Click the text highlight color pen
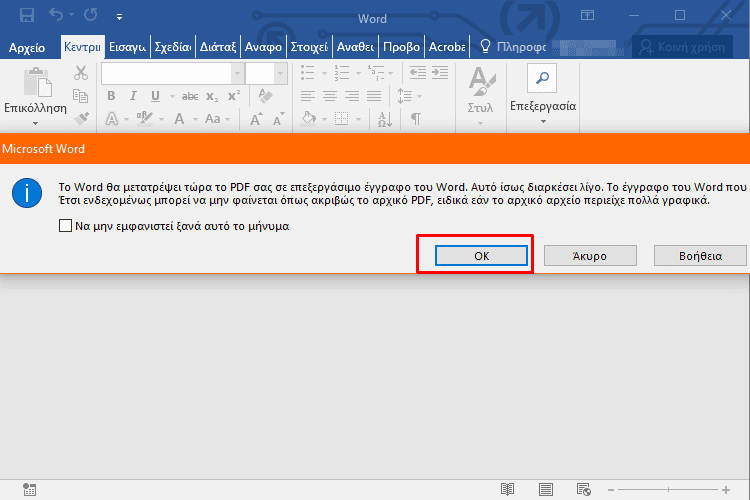This screenshot has width=750, height=500. pos(144,119)
